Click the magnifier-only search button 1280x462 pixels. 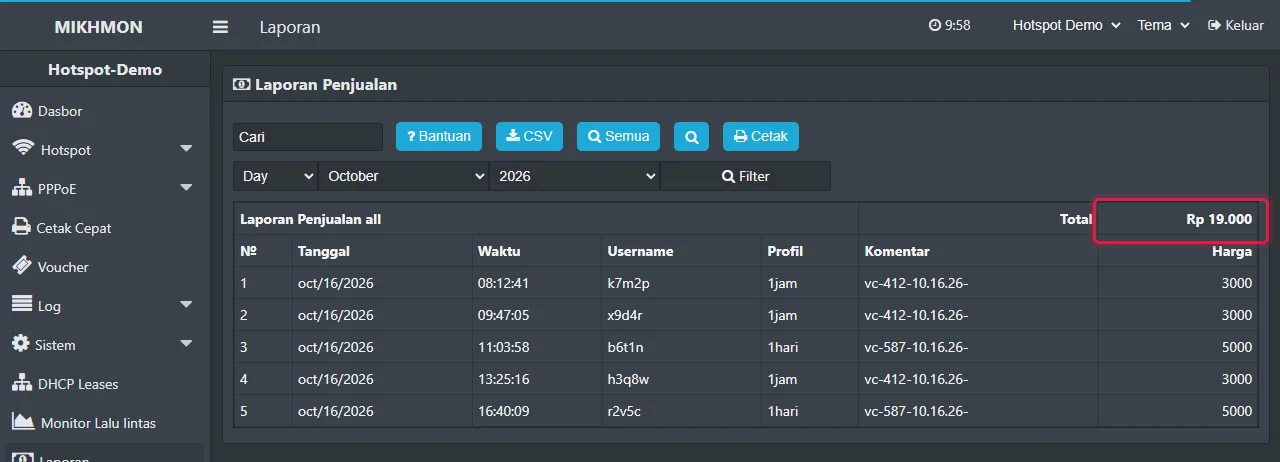point(691,136)
